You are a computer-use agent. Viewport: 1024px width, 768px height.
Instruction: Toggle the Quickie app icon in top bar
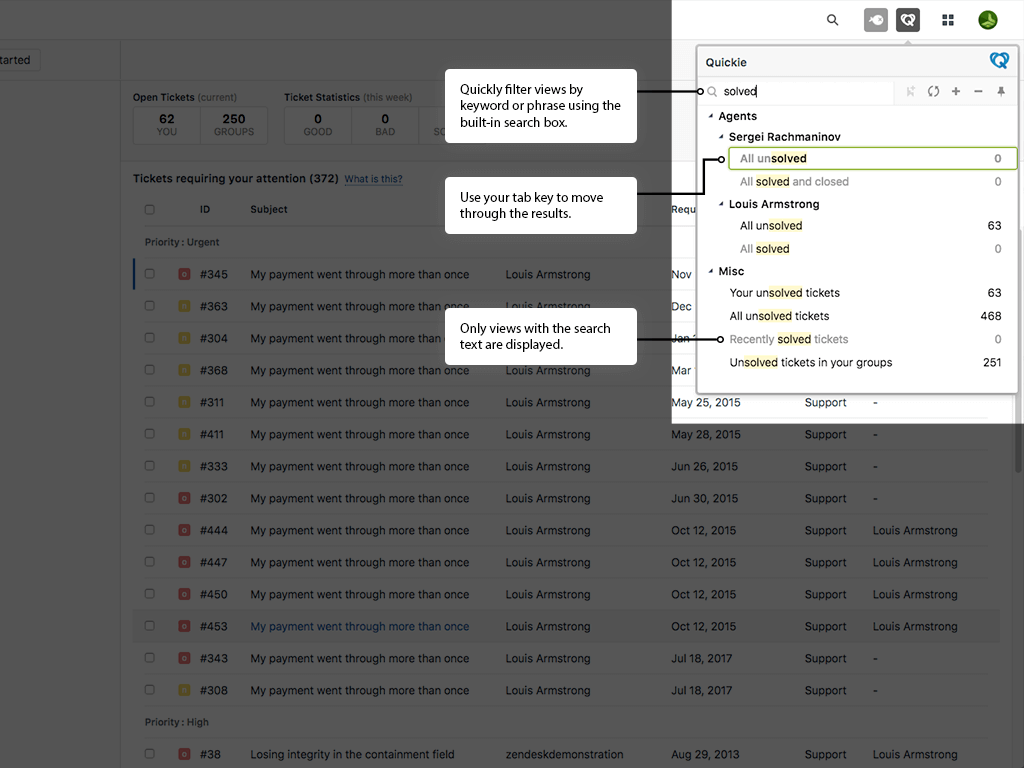908,20
